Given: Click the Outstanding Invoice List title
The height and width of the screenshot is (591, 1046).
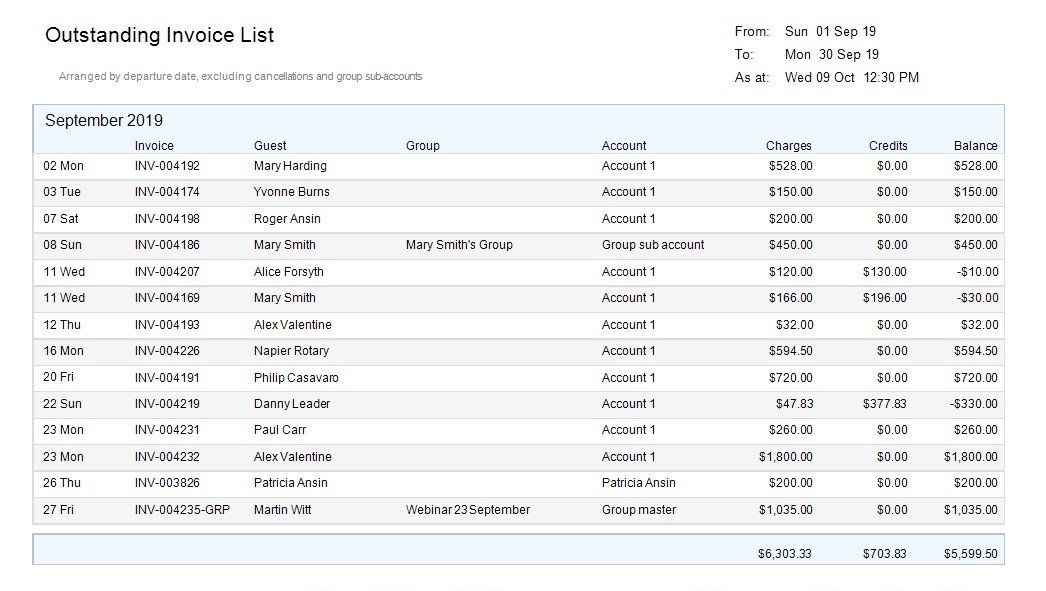Looking at the screenshot, I should tap(159, 35).
